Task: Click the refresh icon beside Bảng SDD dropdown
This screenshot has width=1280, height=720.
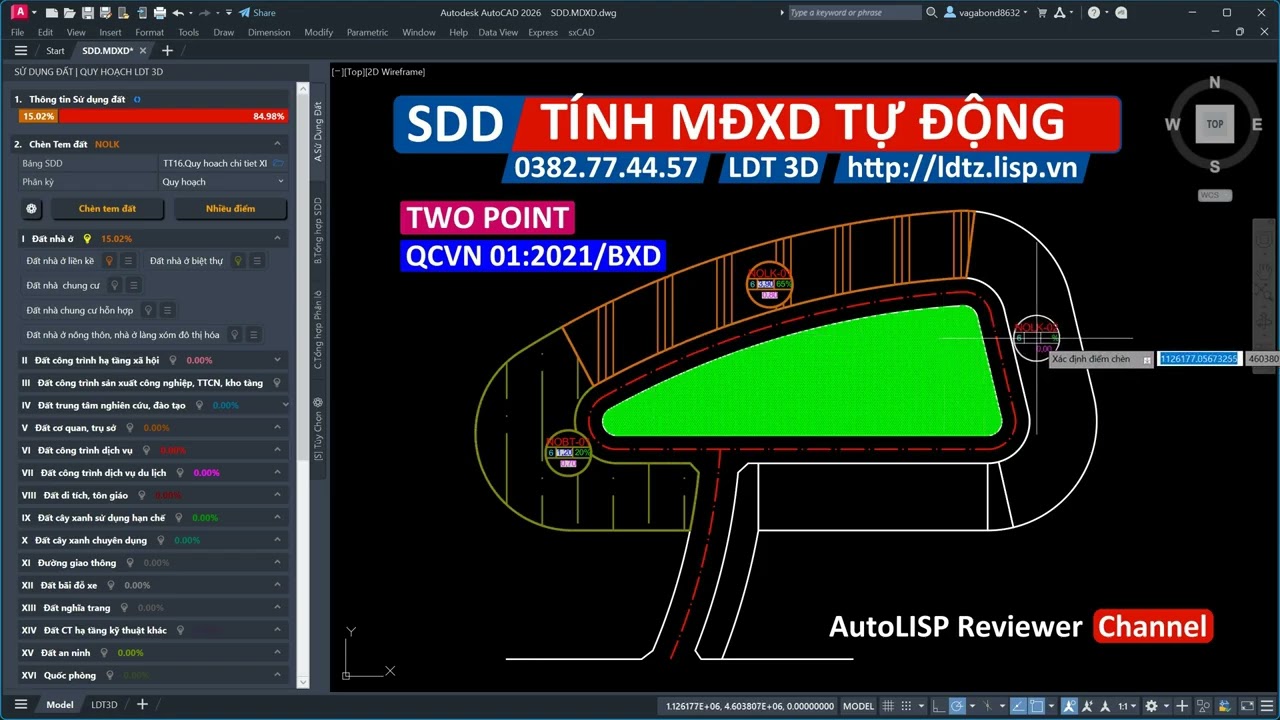Action: [x=279, y=163]
